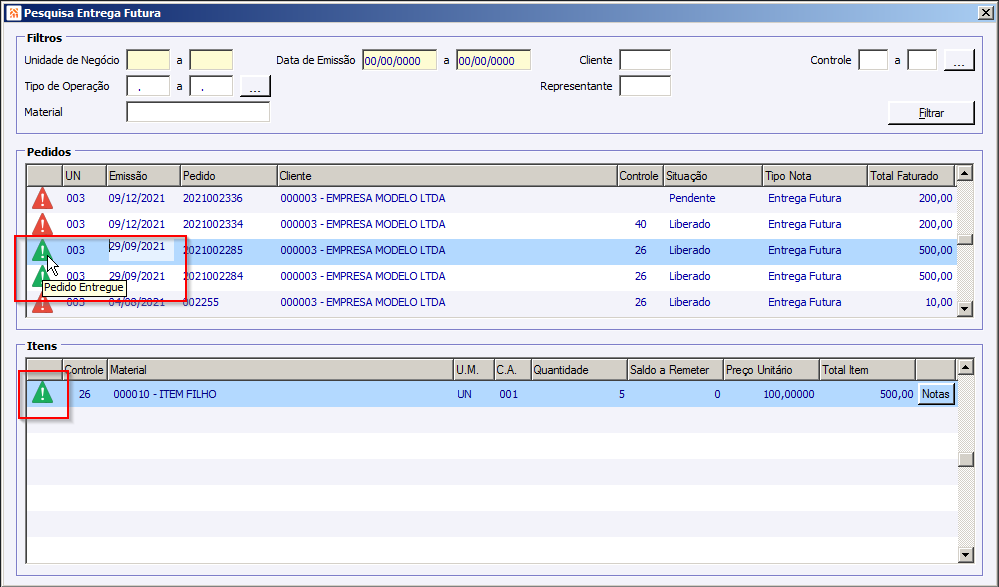This screenshot has height=587, width=999.
Task: Click Saldo a Remeter column header
Action: tap(675, 370)
